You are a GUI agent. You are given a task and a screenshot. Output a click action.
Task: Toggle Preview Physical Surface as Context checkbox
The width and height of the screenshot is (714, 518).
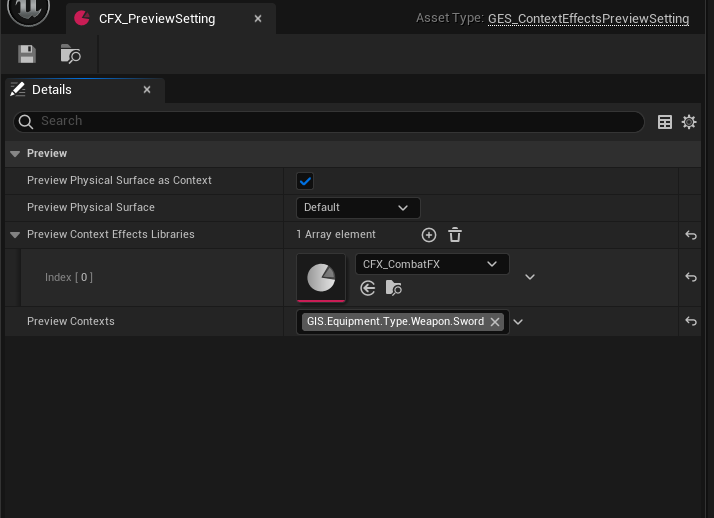[x=305, y=181]
